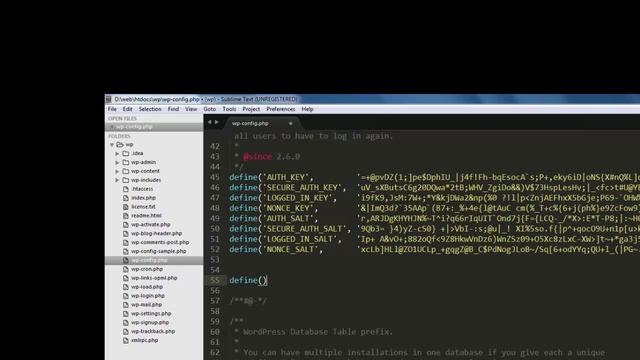
Task: Expand the wp-content folder
Action: point(117,171)
